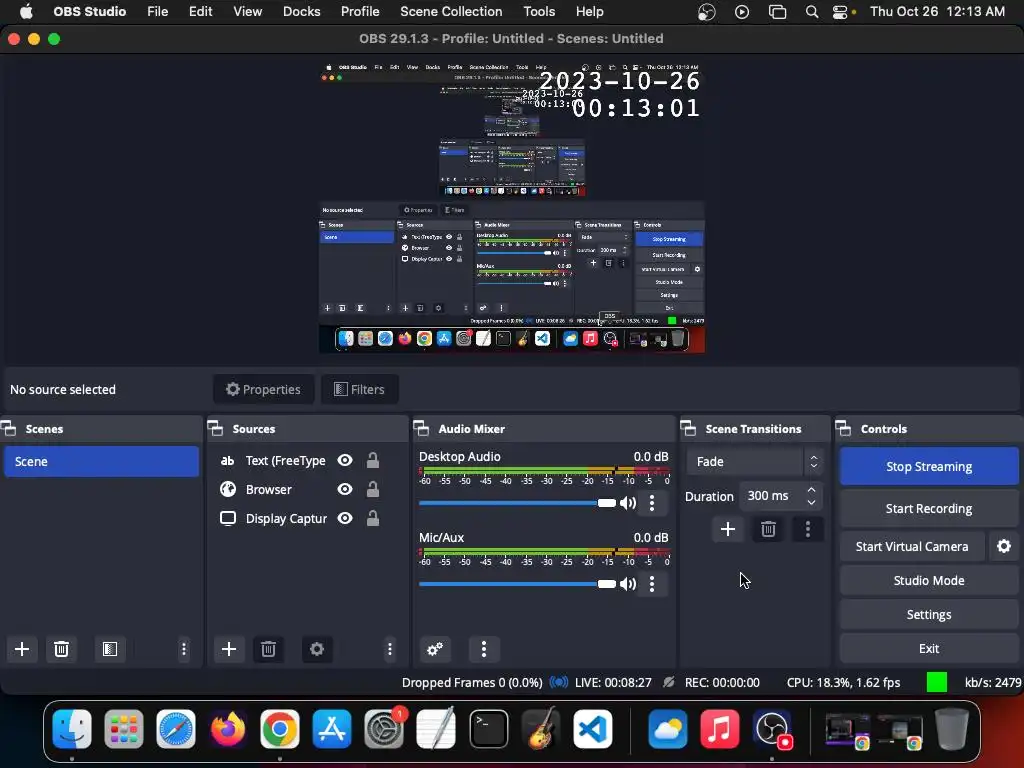Undock the Scenes panel float icon
This screenshot has height=768, width=1024.
tap(9, 428)
